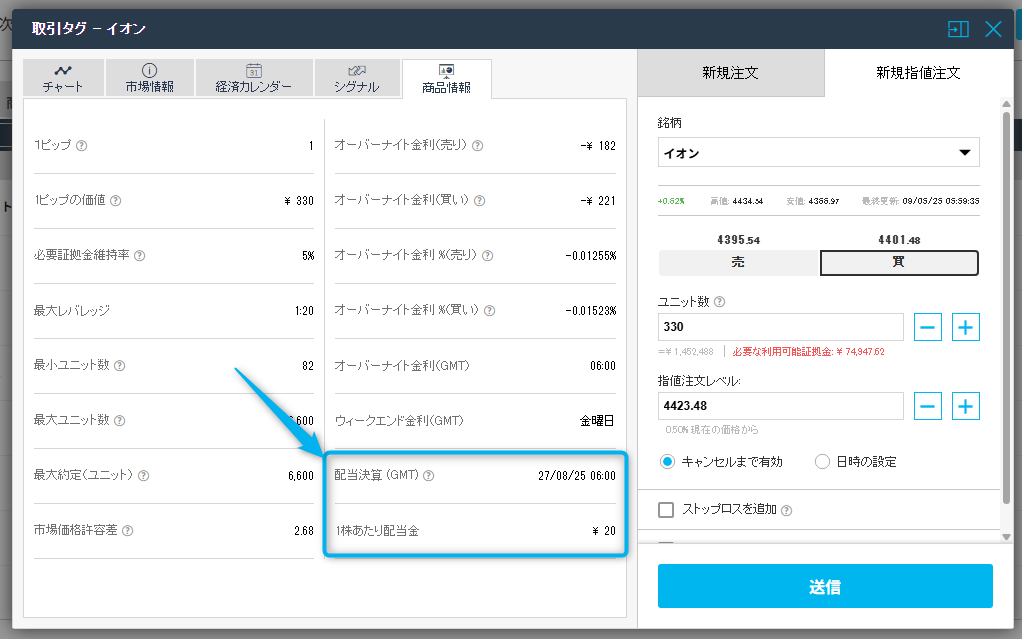
Task: Increase 指値注文レベル with plus button
Action: coord(966,406)
